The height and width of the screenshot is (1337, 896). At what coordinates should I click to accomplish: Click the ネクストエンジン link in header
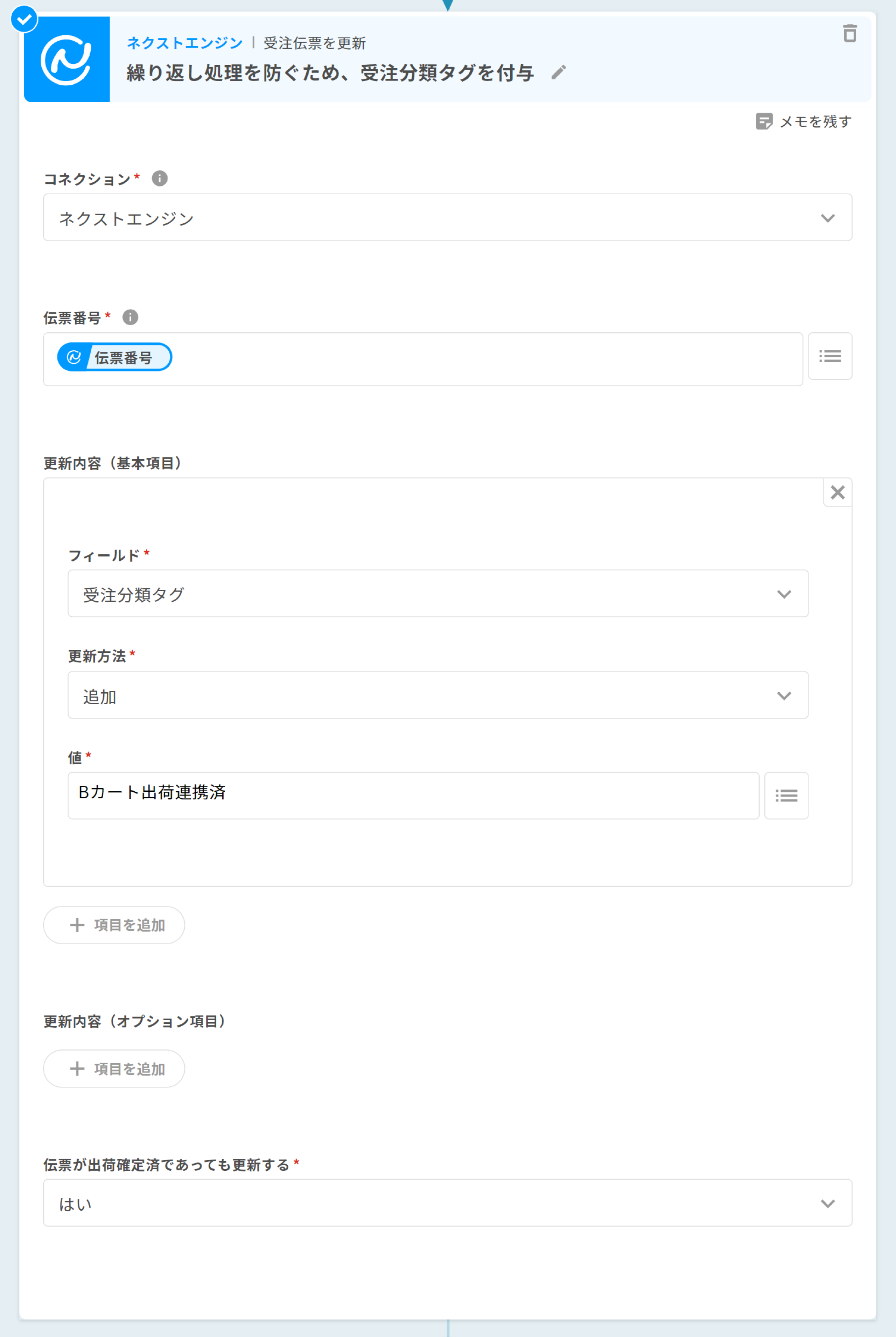pos(184,43)
